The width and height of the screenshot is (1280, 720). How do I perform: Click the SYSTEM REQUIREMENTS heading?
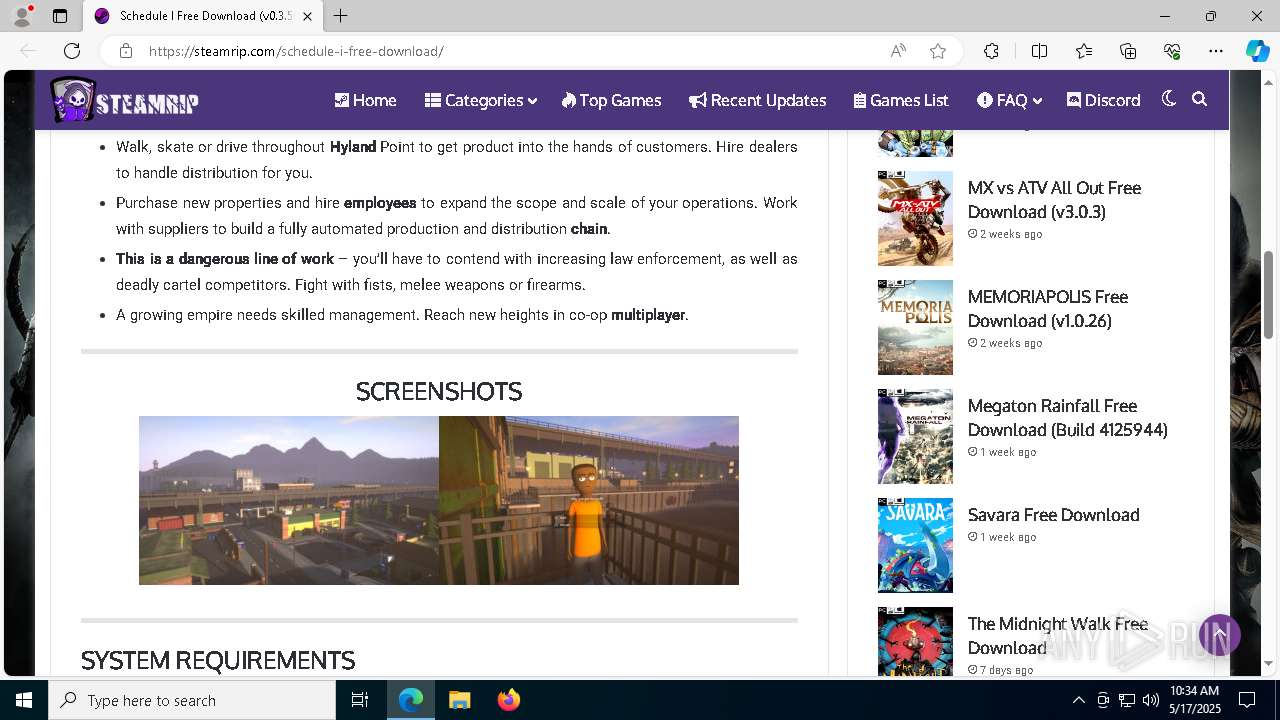point(218,661)
